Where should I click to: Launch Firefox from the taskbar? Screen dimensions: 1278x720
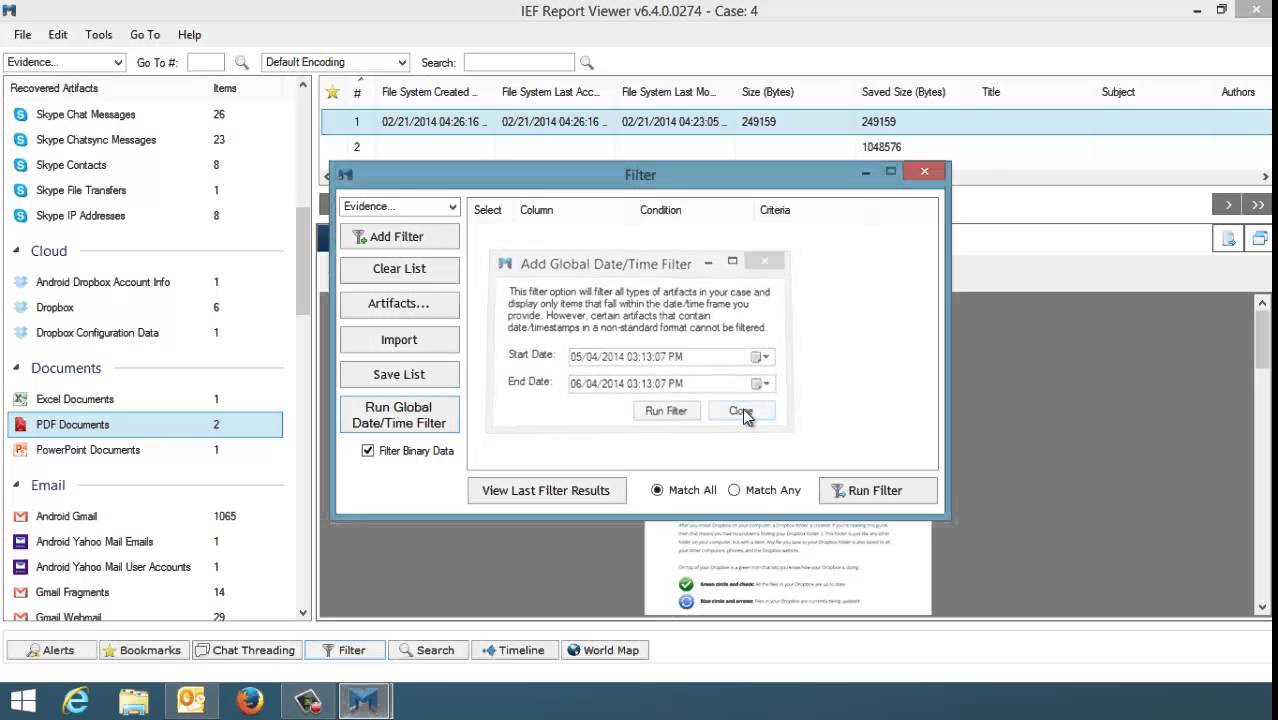pos(249,701)
